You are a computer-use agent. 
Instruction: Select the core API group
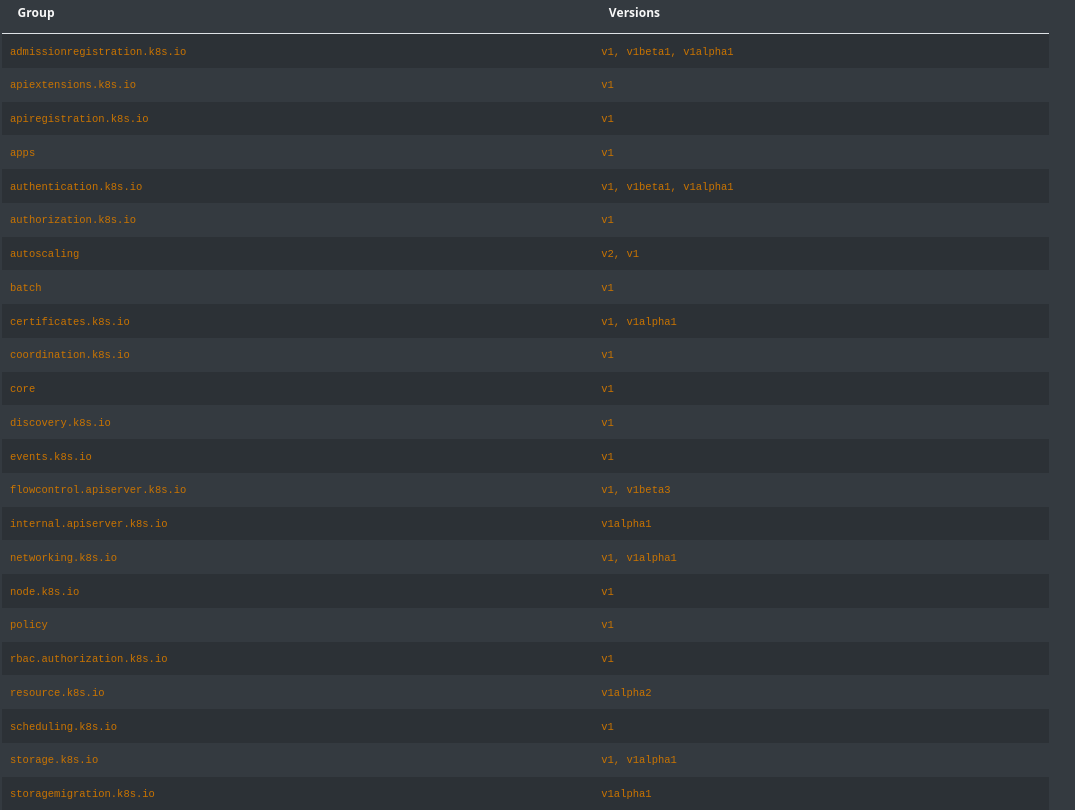[22, 389]
